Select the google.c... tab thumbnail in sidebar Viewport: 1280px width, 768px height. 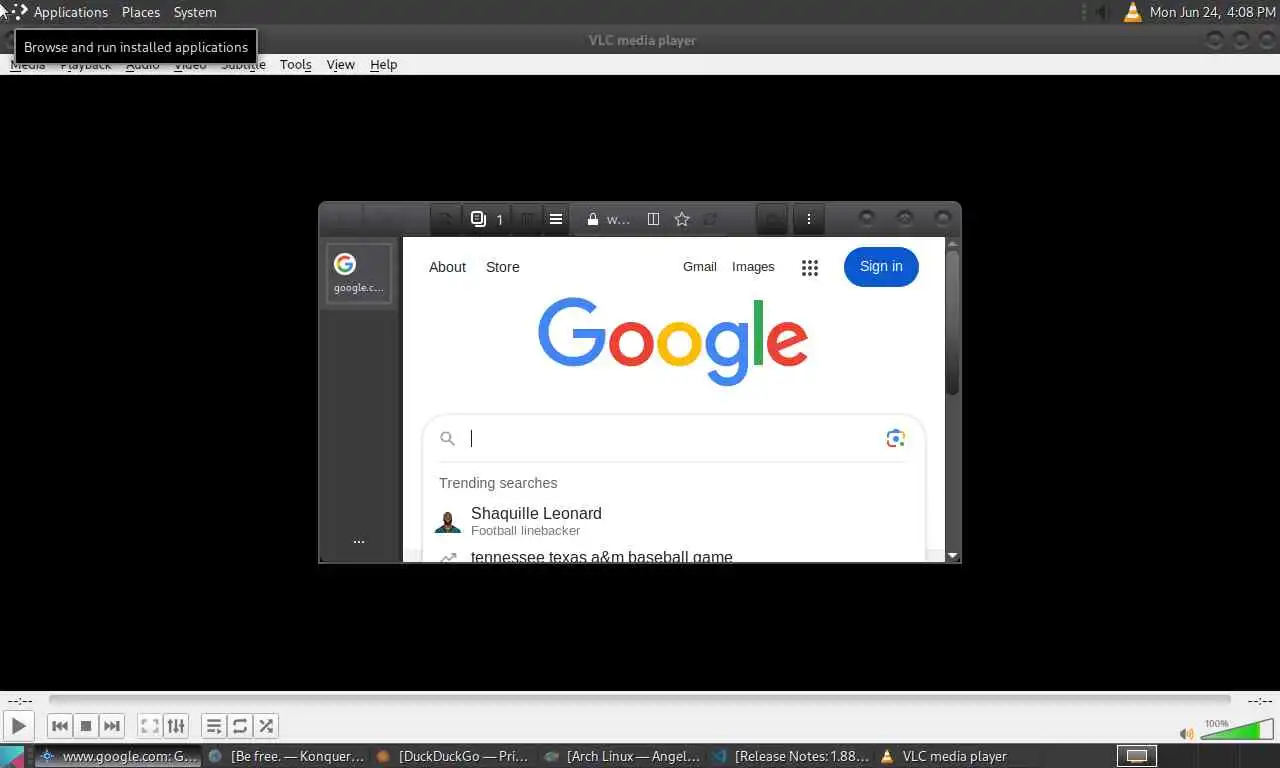[359, 272]
